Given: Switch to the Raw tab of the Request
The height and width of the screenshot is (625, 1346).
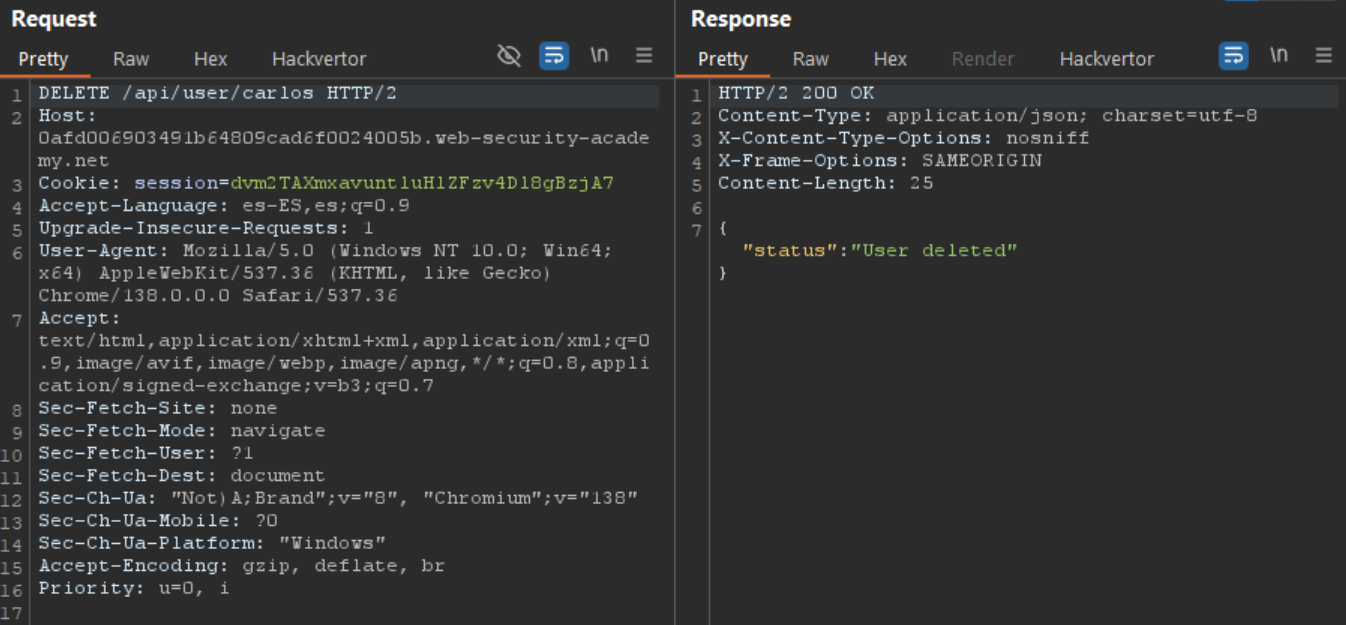Looking at the screenshot, I should click(131, 59).
